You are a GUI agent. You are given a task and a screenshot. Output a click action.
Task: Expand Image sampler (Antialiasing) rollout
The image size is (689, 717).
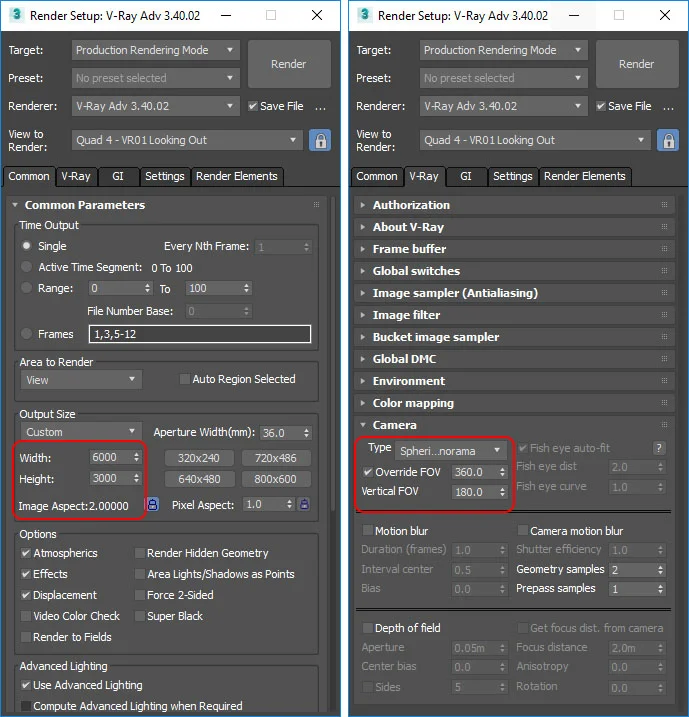(x=514, y=293)
